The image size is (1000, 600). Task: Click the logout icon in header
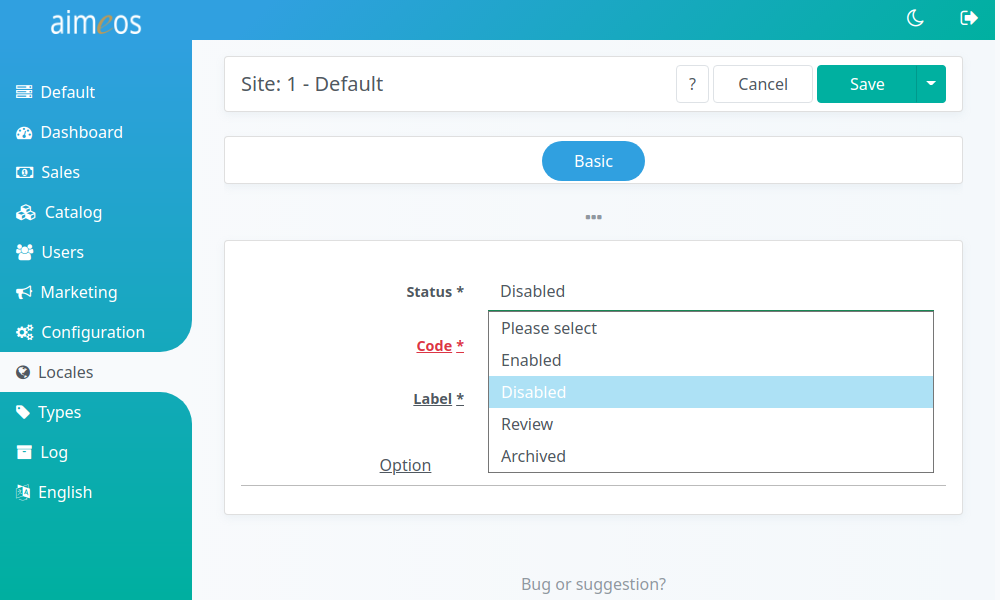[x=969, y=18]
